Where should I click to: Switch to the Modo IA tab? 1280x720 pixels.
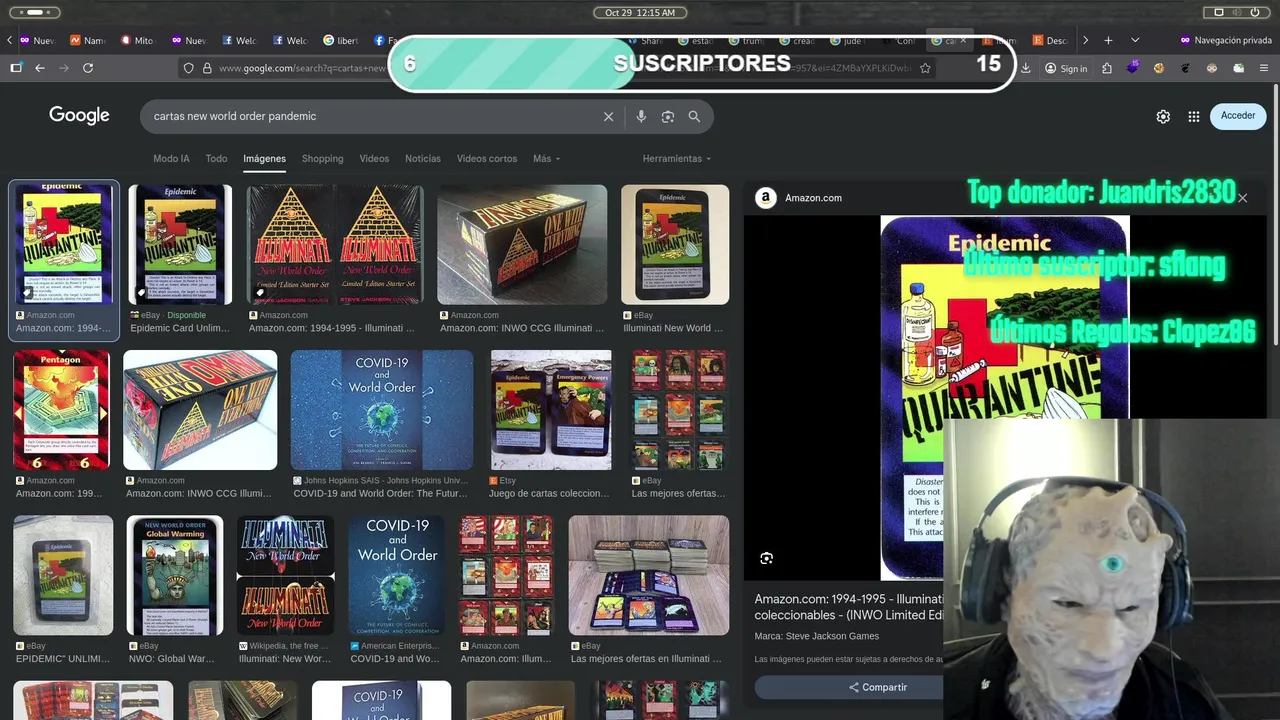[x=171, y=158]
